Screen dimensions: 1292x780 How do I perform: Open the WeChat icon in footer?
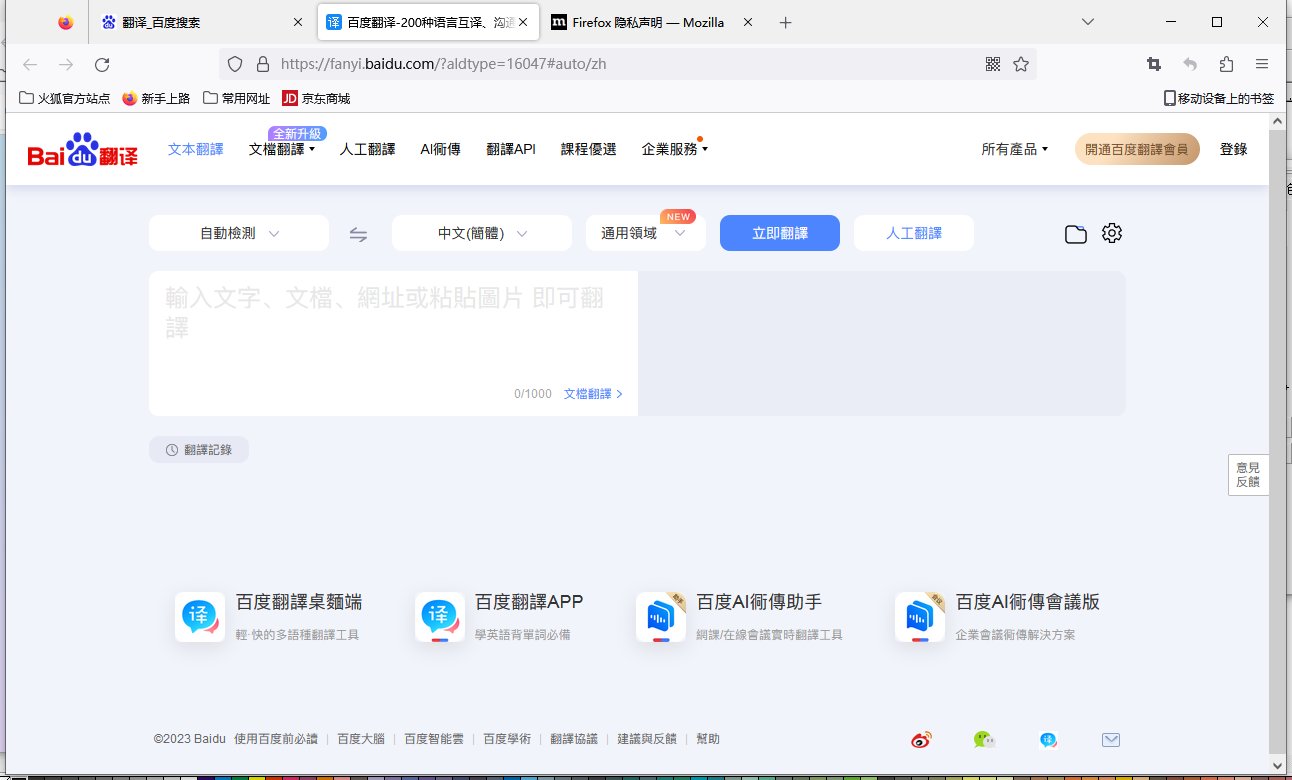[x=985, y=740]
